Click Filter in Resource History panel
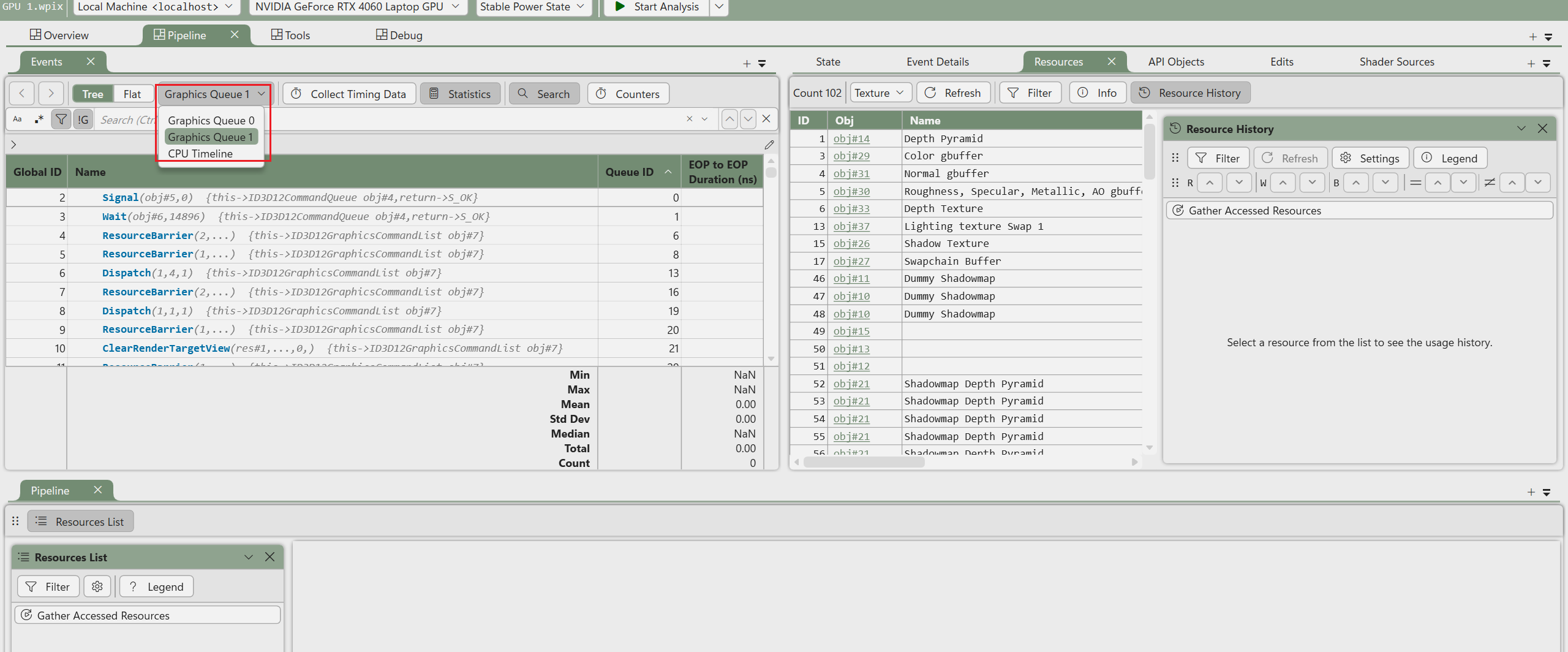Image resolution: width=1568 pixels, height=652 pixels. coord(1218,158)
